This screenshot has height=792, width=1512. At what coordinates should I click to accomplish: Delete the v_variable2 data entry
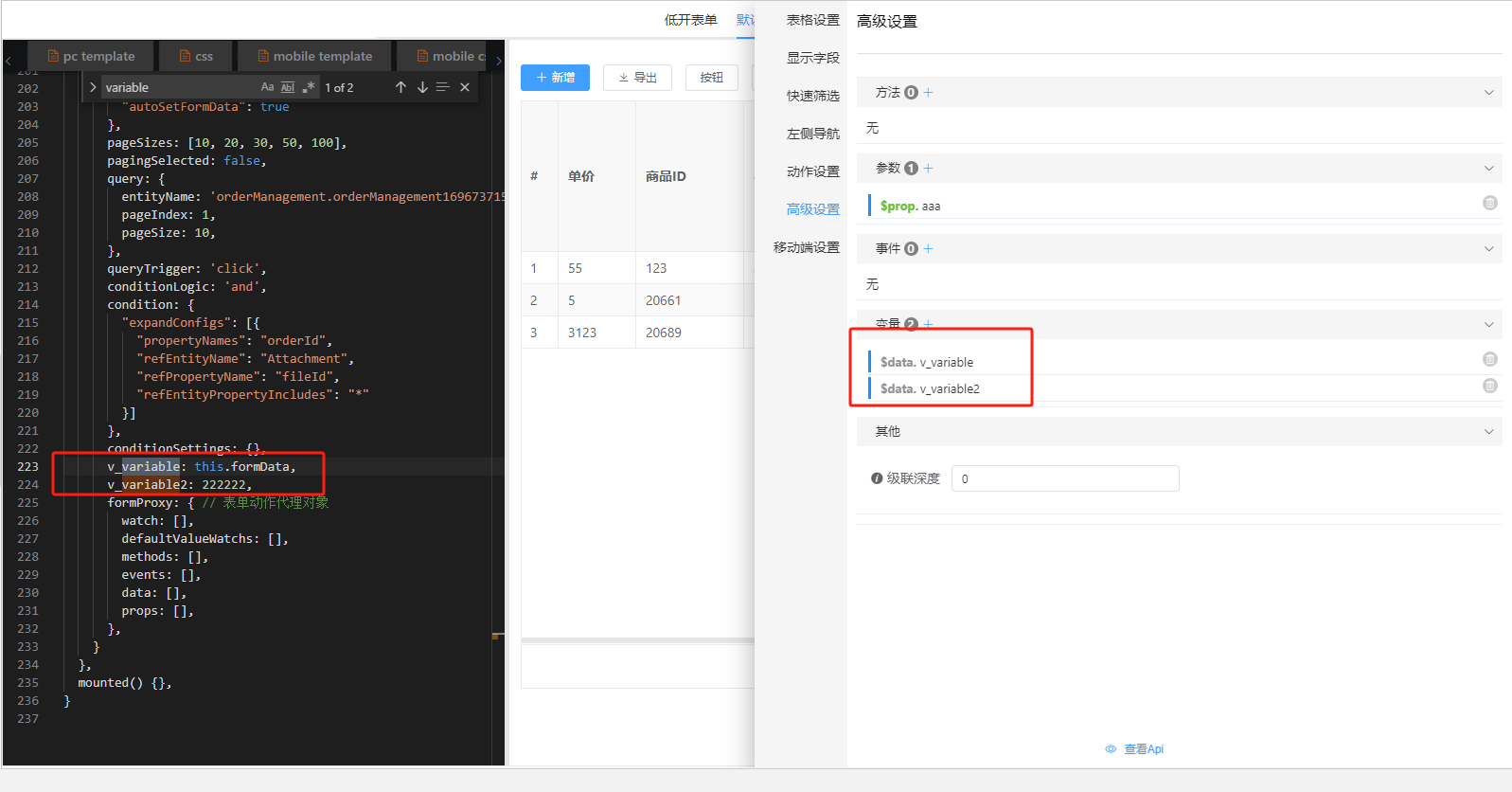coord(1489,386)
